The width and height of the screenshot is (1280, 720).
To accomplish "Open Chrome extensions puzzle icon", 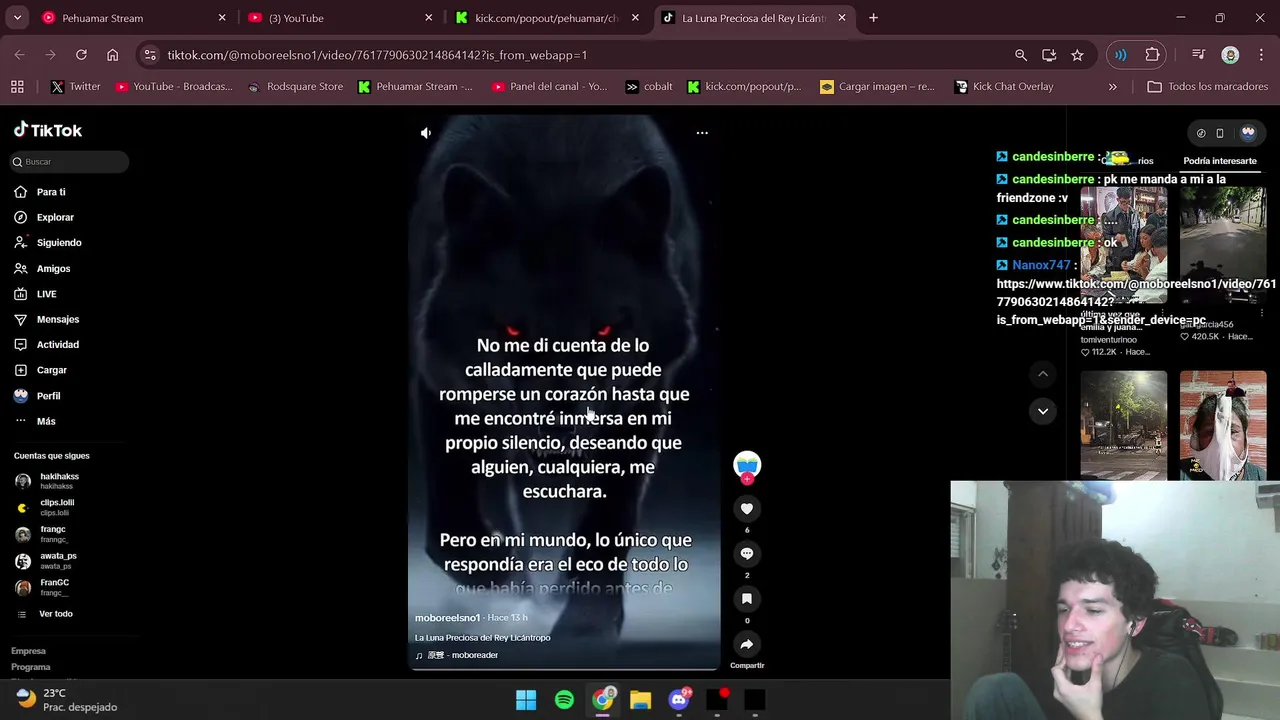I will pyautogui.click(x=1153, y=55).
